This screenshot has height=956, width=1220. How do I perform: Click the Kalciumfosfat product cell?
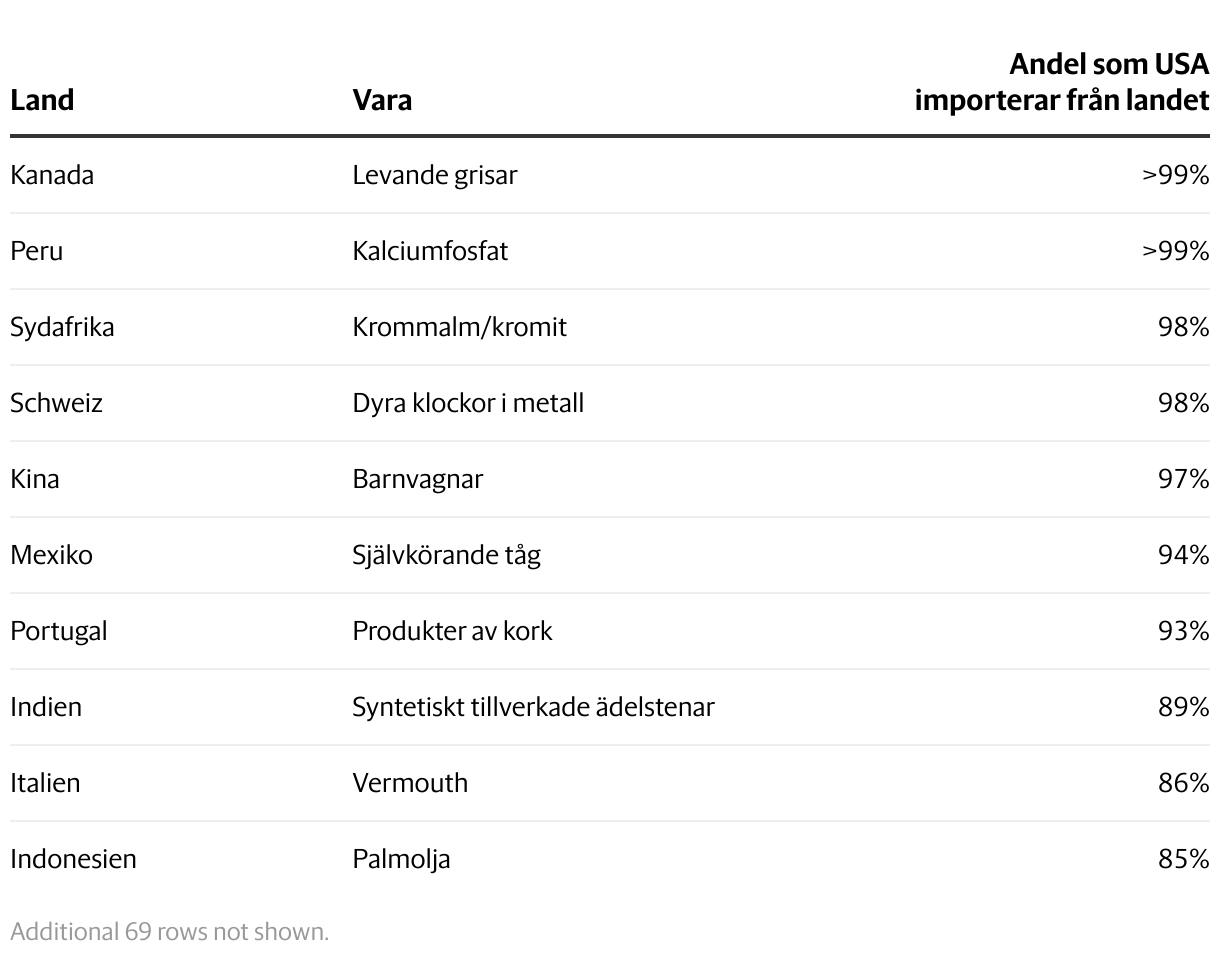point(430,251)
